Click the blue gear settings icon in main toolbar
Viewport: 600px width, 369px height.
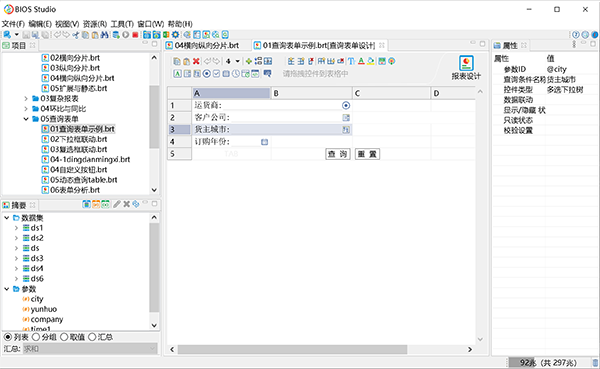pos(175,35)
